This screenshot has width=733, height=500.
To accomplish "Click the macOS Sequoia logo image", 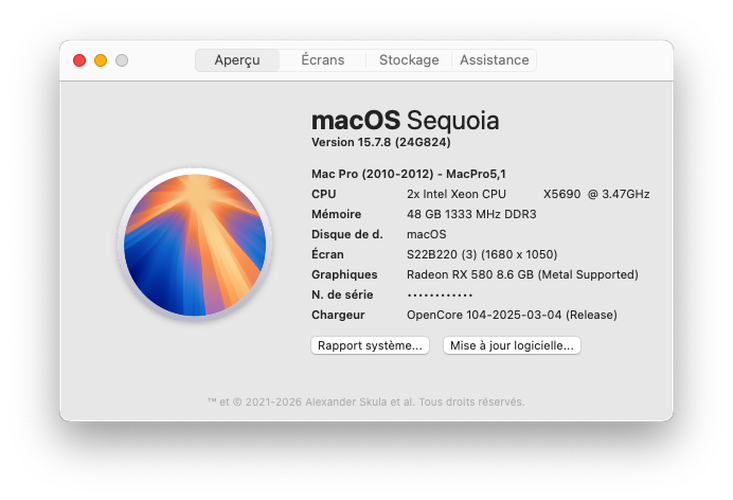I will tap(195, 244).
